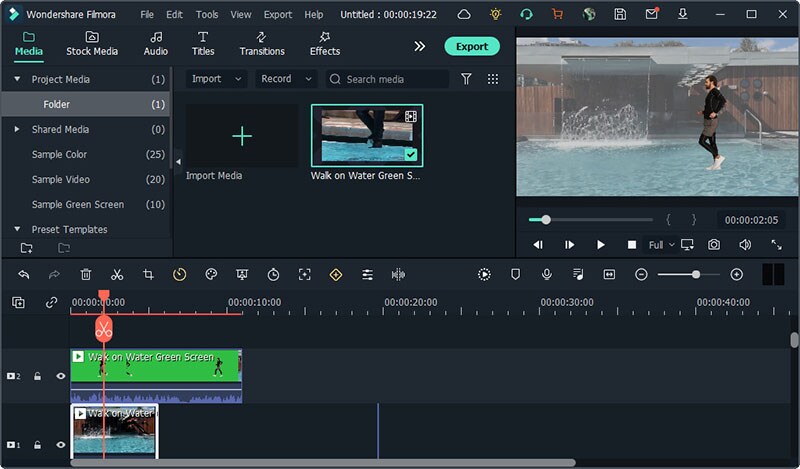Image resolution: width=800 pixels, height=469 pixels.
Task: Hide track 2 using the eye icon
Action: point(60,376)
